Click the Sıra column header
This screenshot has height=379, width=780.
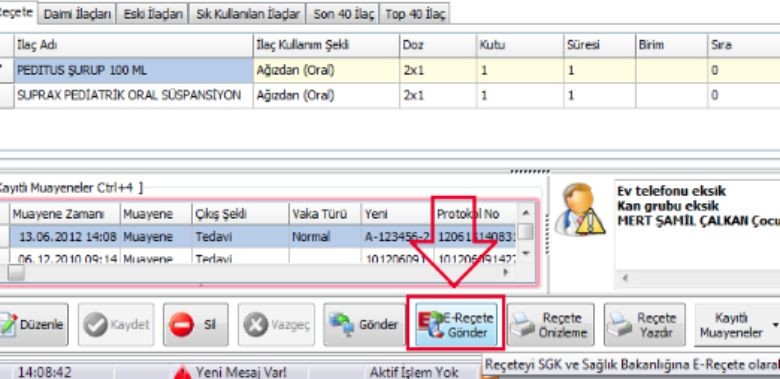[744, 45]
